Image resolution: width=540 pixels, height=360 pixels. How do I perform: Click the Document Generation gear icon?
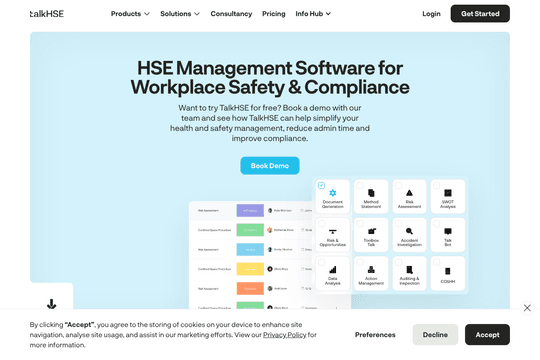333,193
